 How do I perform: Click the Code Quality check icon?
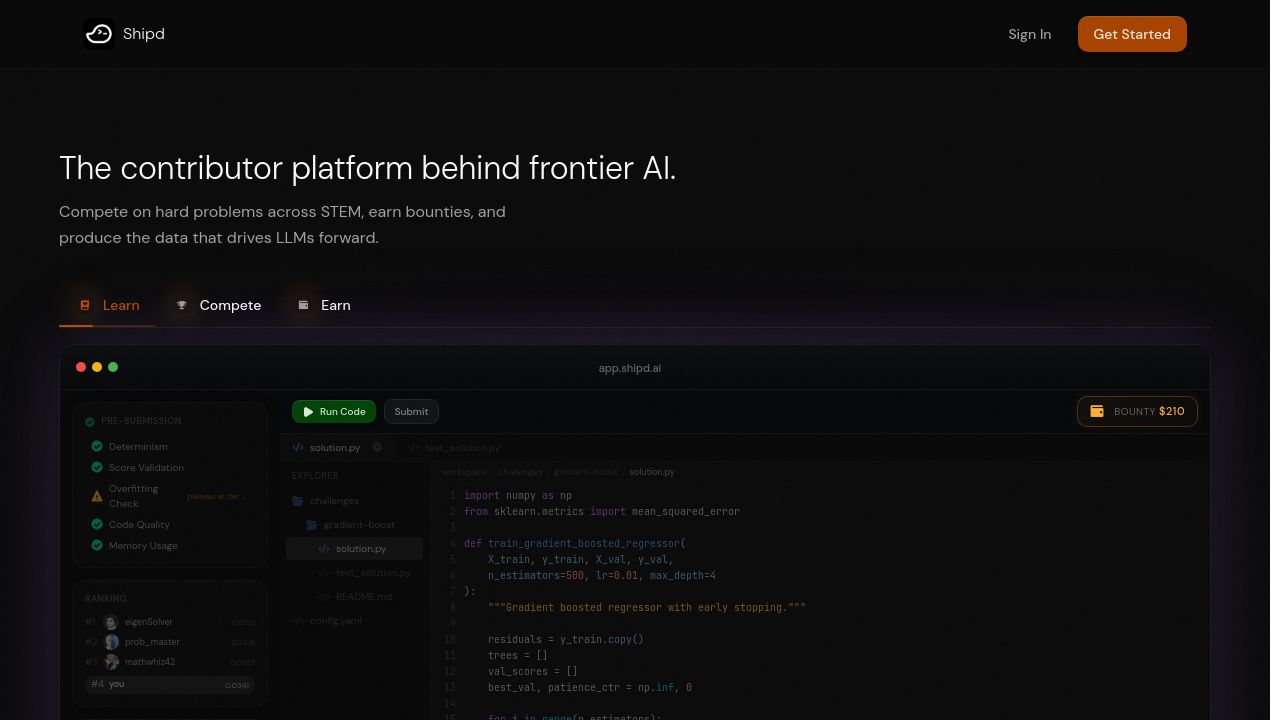click(x=97, y=524)
